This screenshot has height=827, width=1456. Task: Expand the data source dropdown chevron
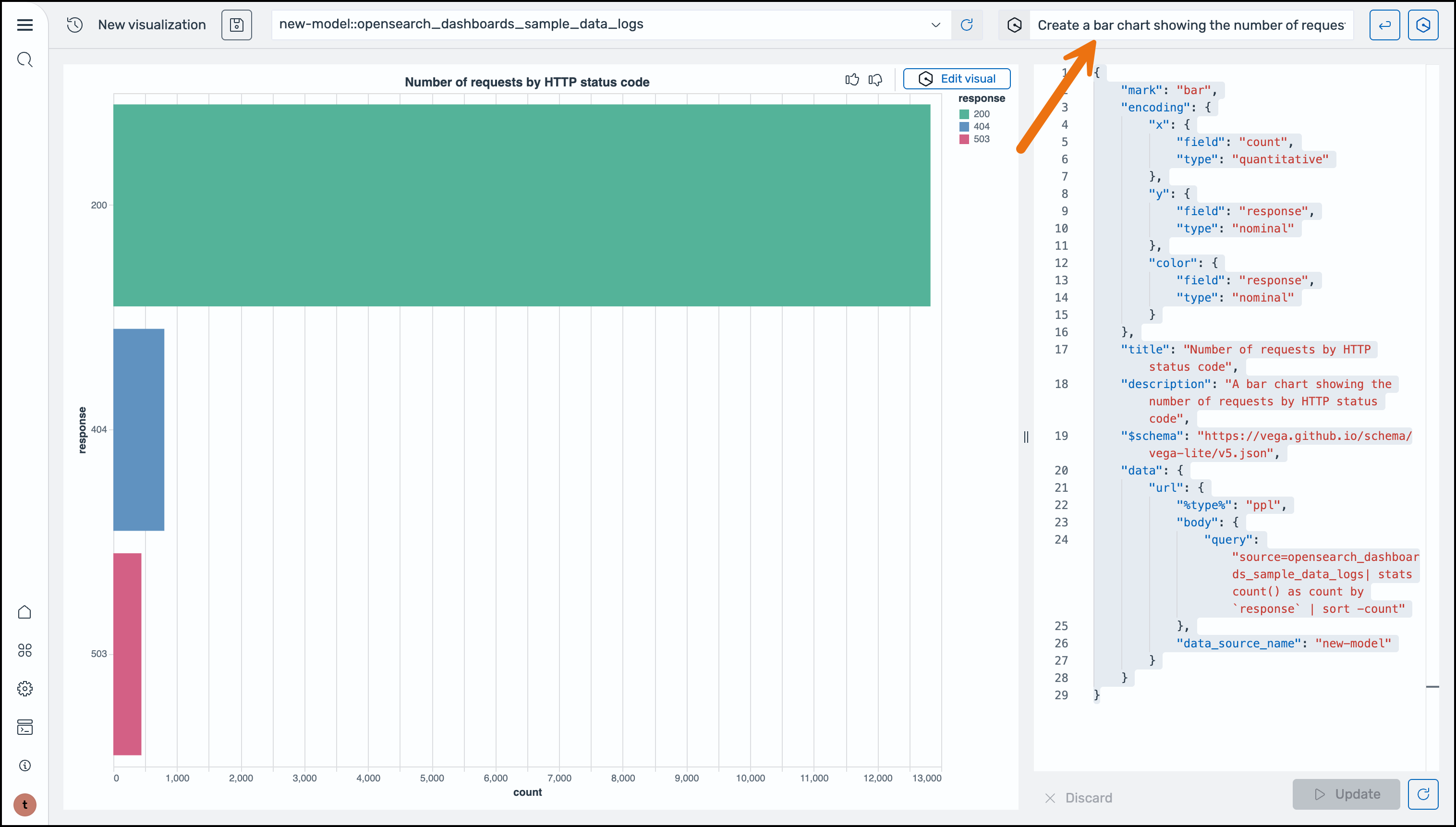[x=935, y=25]
